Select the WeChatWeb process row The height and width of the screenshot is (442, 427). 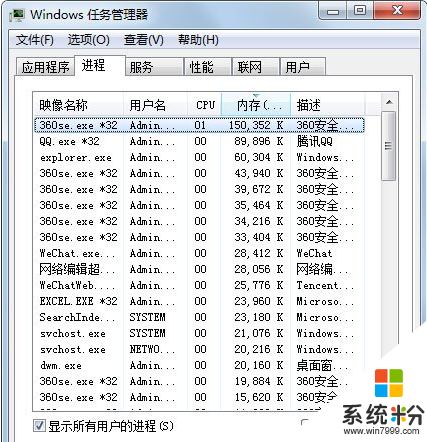pyautogui.click(x=199, y=285)
